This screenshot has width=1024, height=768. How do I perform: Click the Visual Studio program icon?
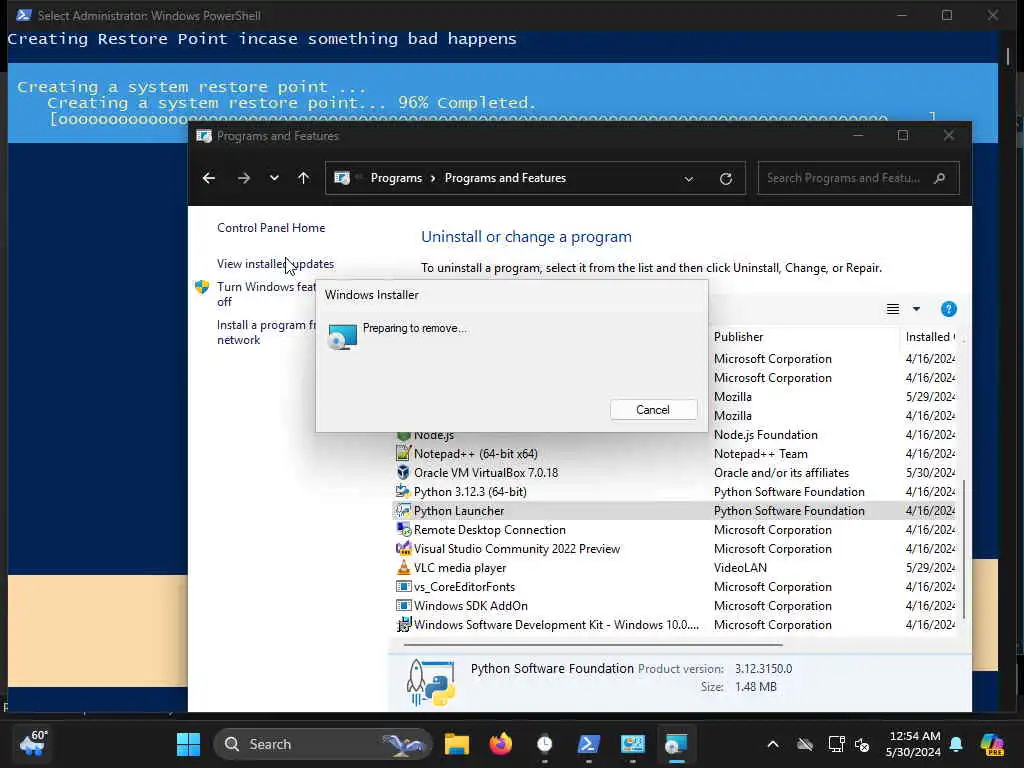[404, 549]
